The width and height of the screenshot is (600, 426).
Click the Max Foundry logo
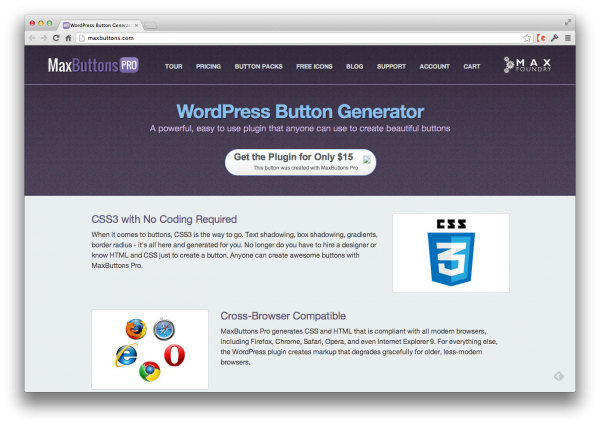tap(527, 65)
